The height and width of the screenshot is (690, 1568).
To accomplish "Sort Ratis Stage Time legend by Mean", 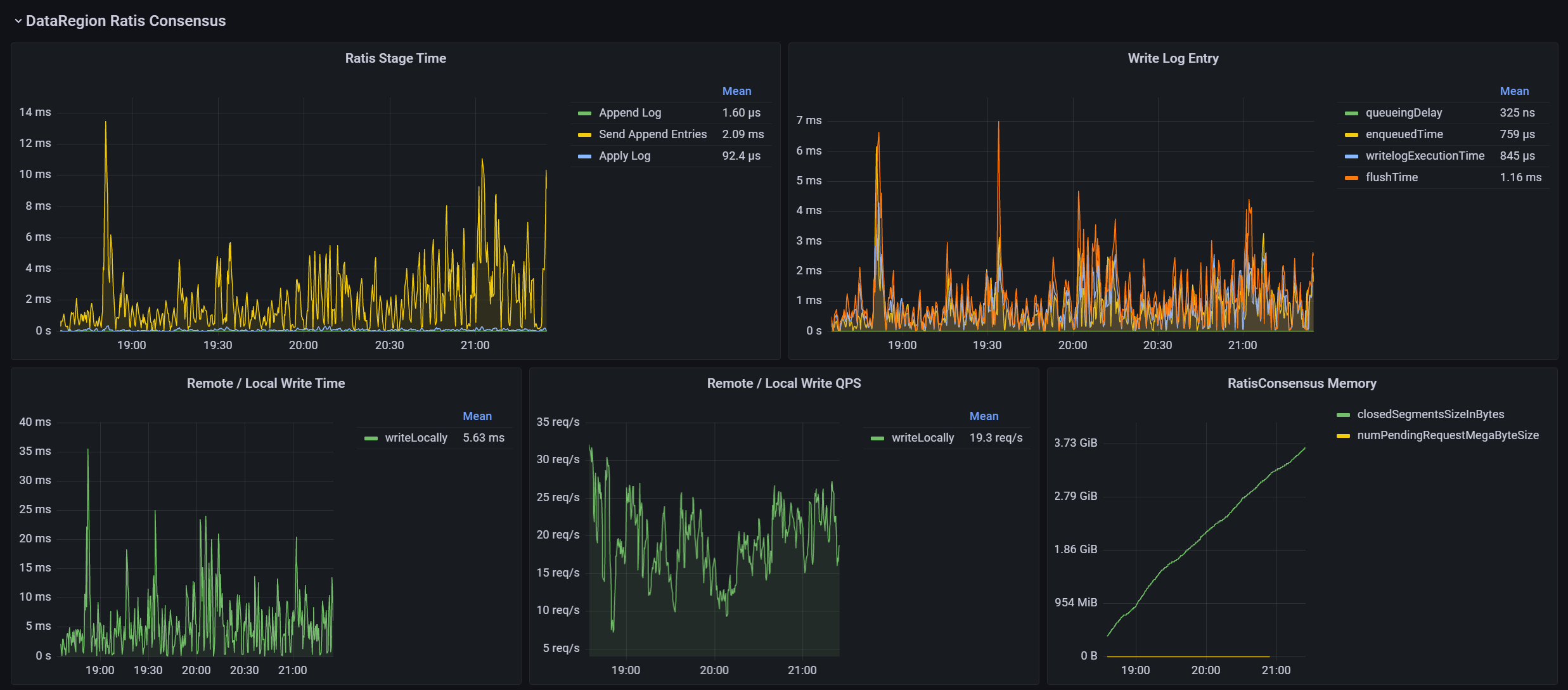I will [736, 91].
